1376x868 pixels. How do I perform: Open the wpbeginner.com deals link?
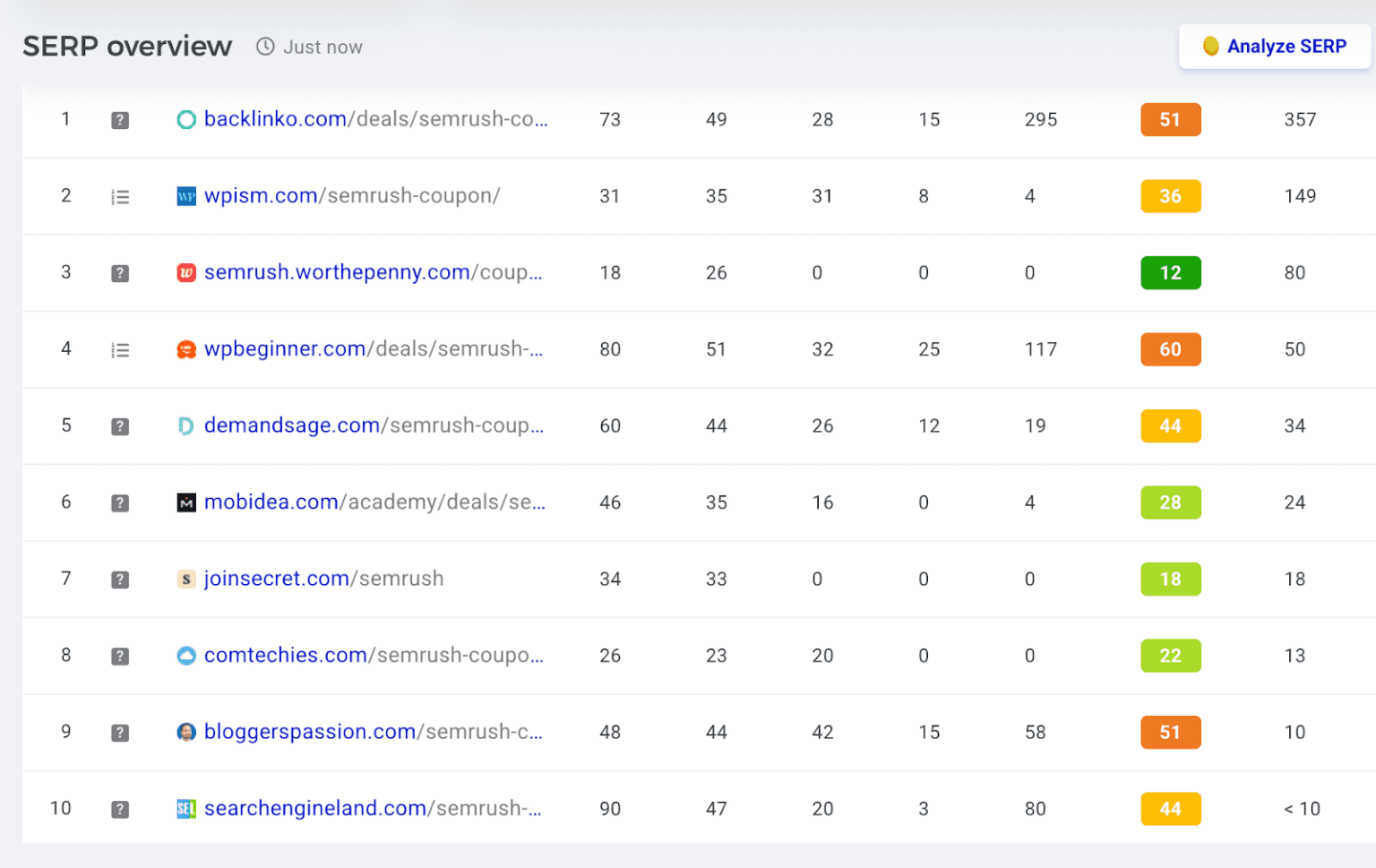point(374,349)
